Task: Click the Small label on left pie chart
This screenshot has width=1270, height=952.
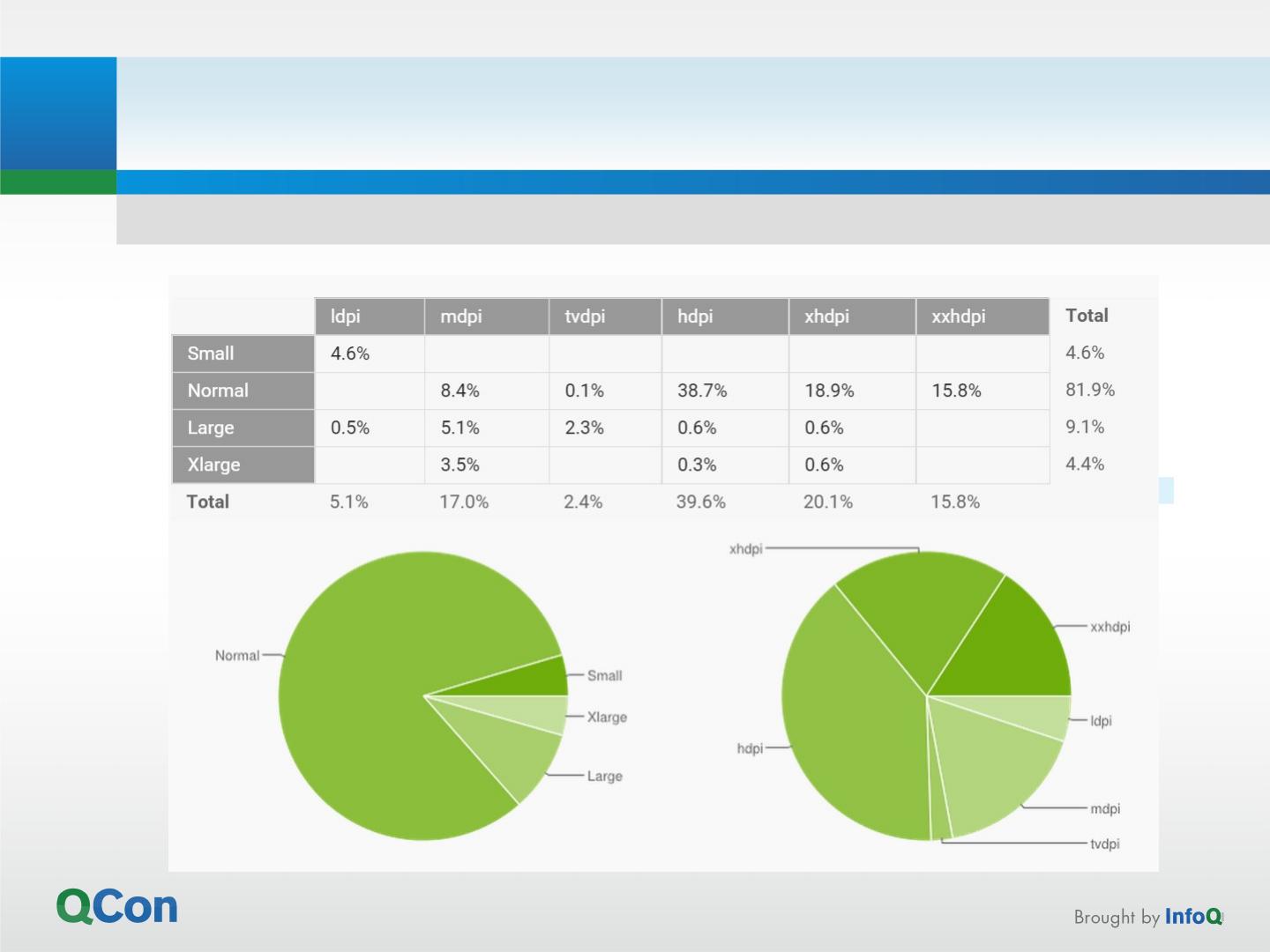Action: pyautogui.click(x=604, y=676)
